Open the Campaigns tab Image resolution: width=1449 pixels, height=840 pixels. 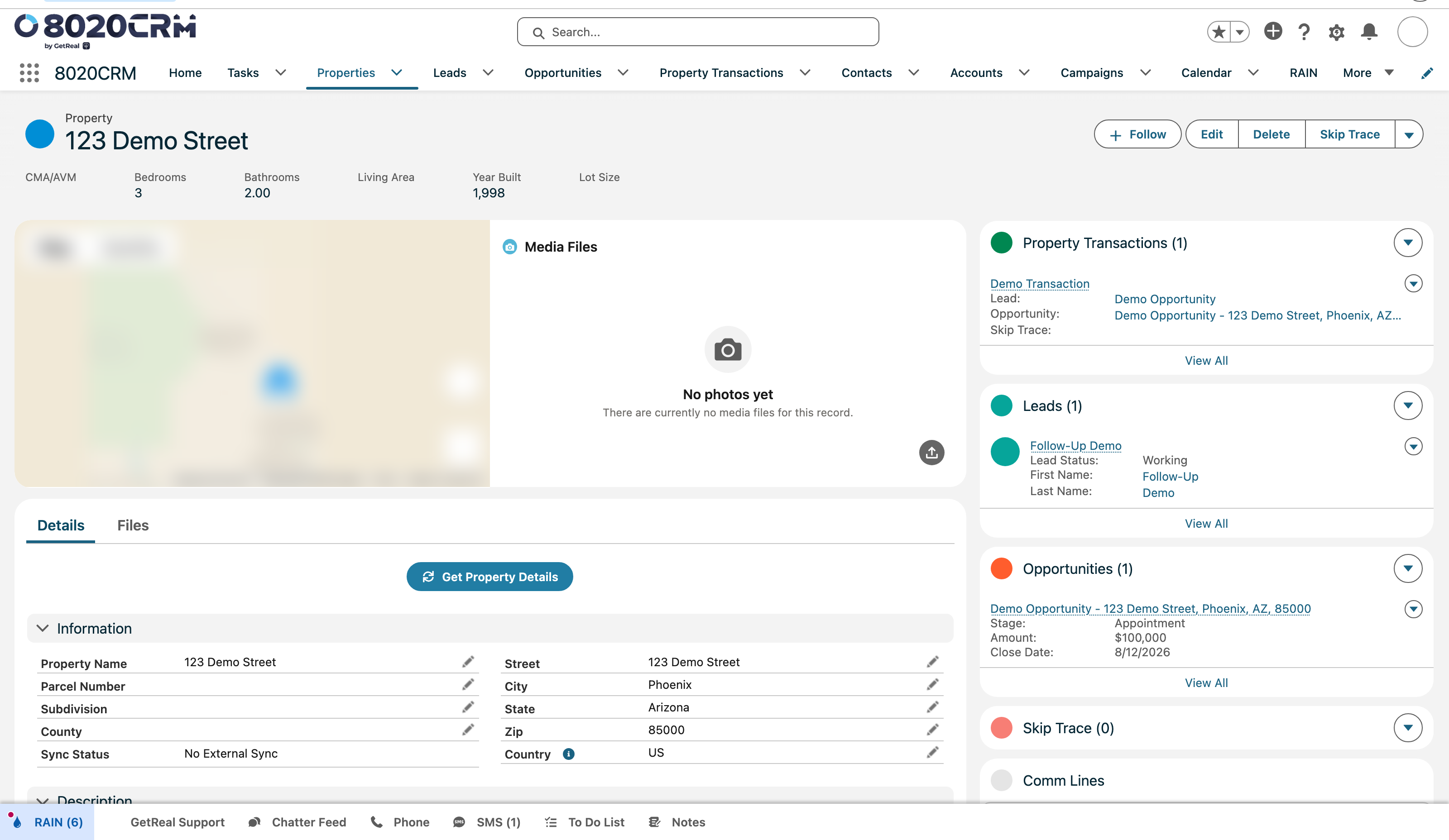click(x=1091, y=72)
